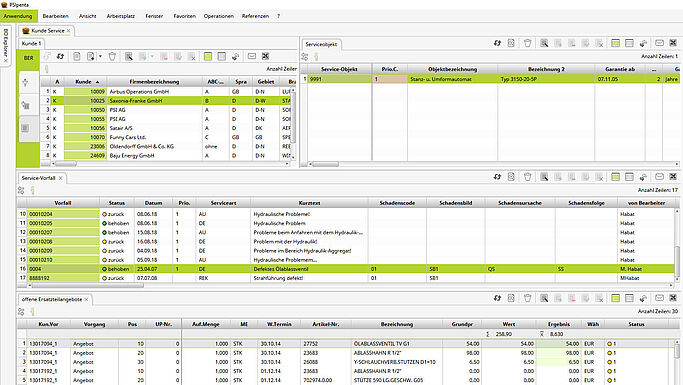Toggle table view in Kunde 1 toolbar
683x385 pixels.
208,57
